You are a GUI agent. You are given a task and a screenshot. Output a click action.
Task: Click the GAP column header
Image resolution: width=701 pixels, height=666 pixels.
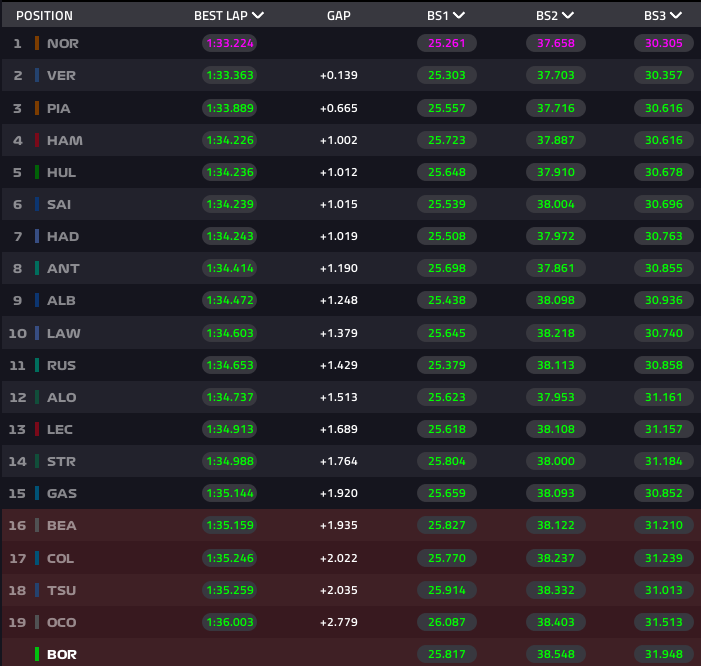[338, 16]
